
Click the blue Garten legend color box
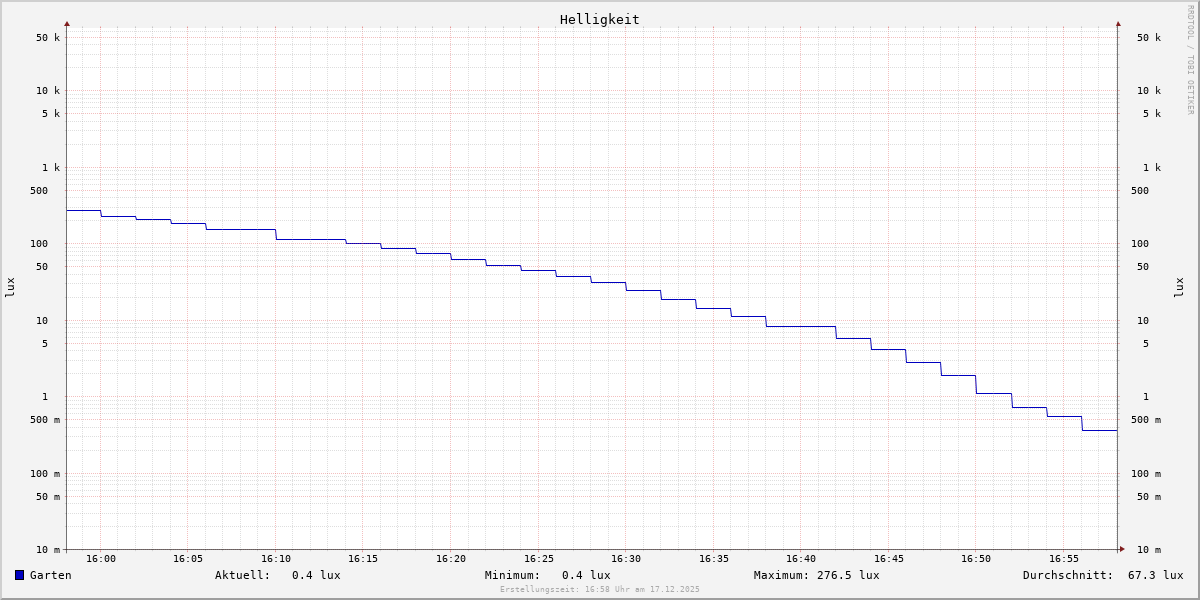tap(19, 575)
